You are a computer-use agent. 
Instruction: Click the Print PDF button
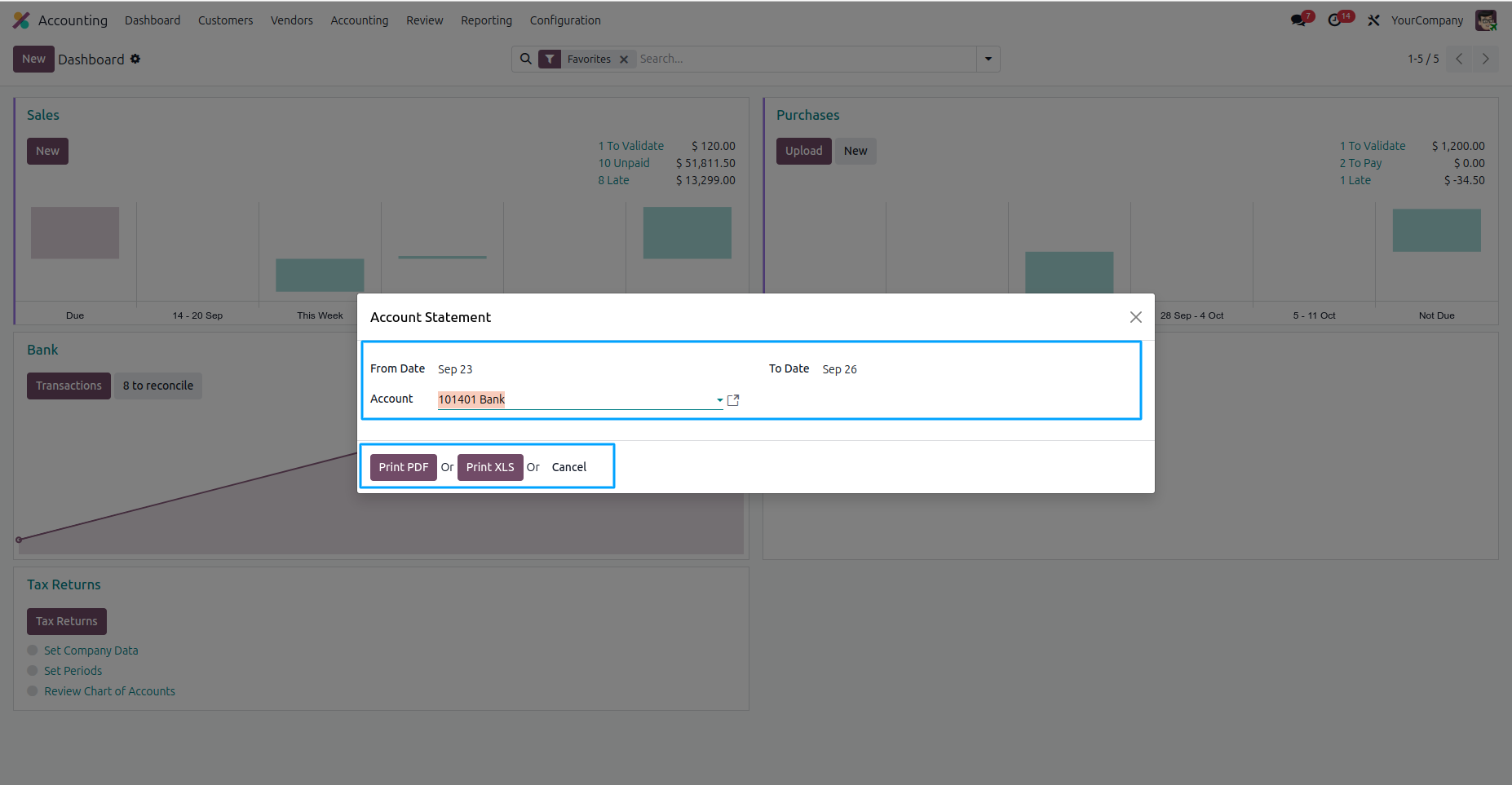[404, 467]
